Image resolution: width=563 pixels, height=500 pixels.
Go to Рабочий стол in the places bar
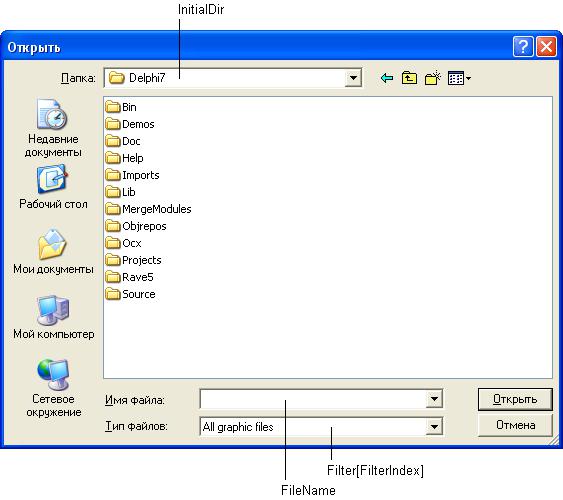click(x=53, y=187)
